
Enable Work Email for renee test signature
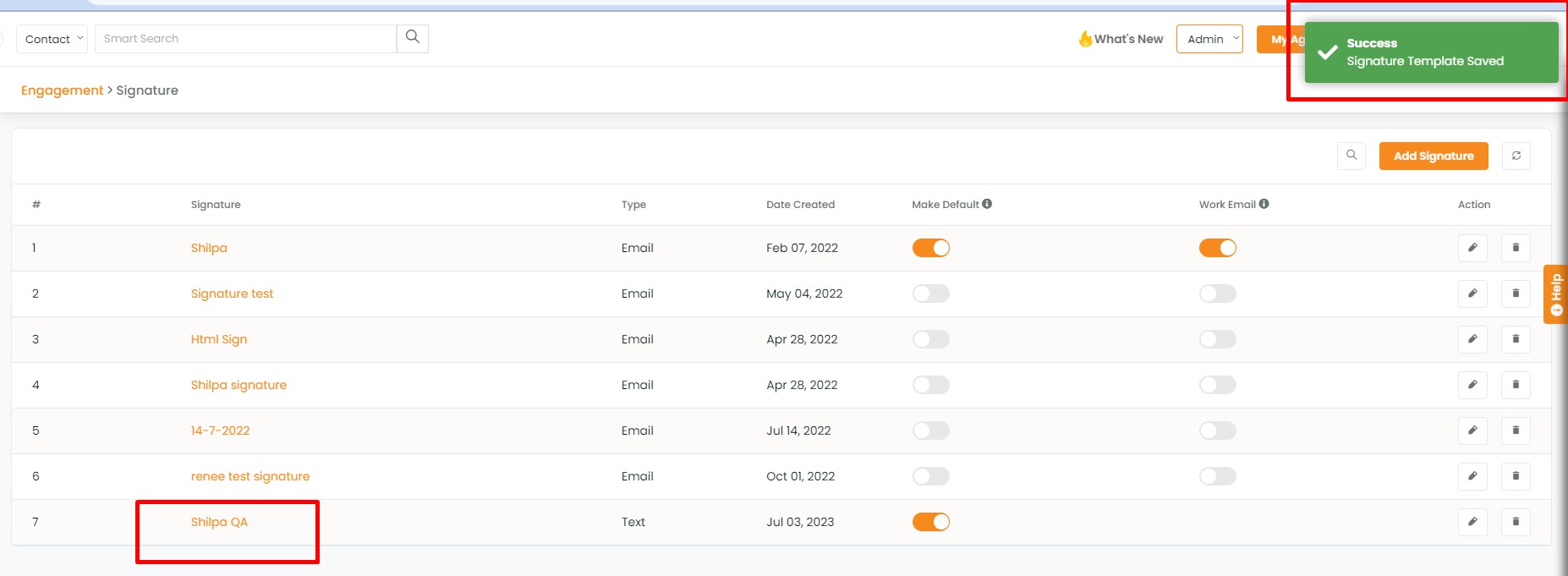[1217, 476]
